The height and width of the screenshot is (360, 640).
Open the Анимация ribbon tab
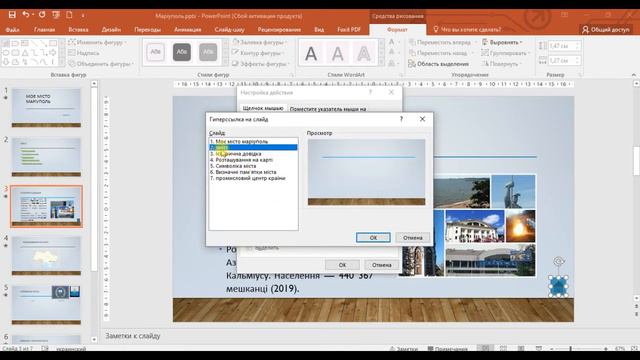(x=187, y=29)
